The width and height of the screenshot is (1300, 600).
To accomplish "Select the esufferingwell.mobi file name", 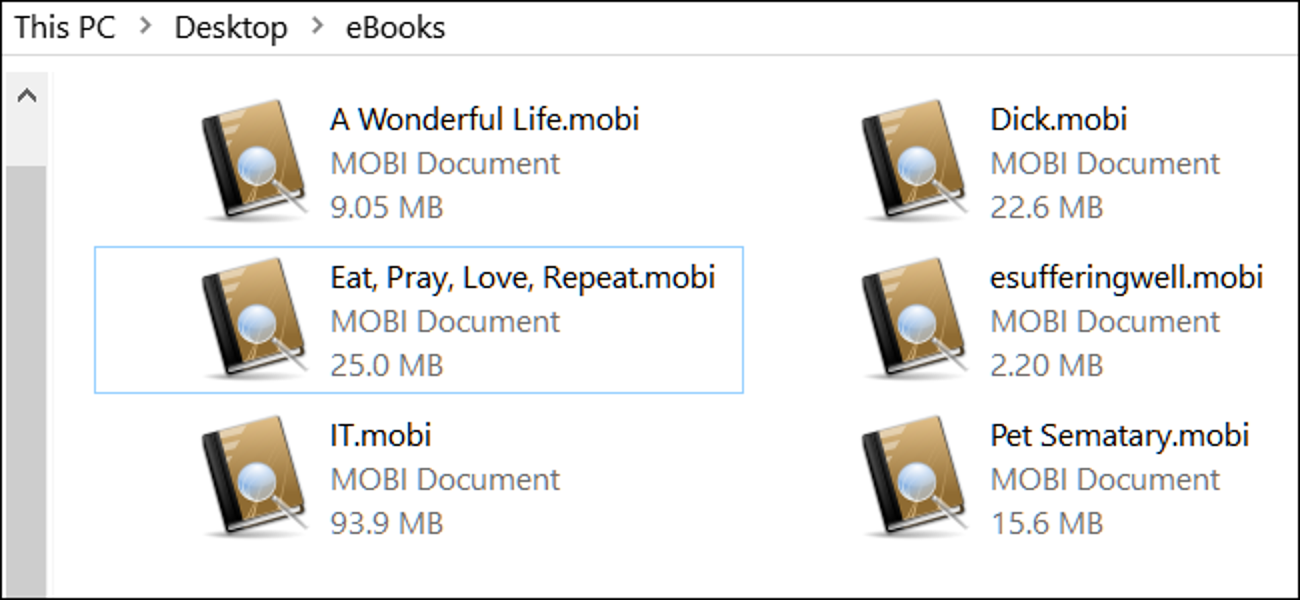I will 1126,277.
